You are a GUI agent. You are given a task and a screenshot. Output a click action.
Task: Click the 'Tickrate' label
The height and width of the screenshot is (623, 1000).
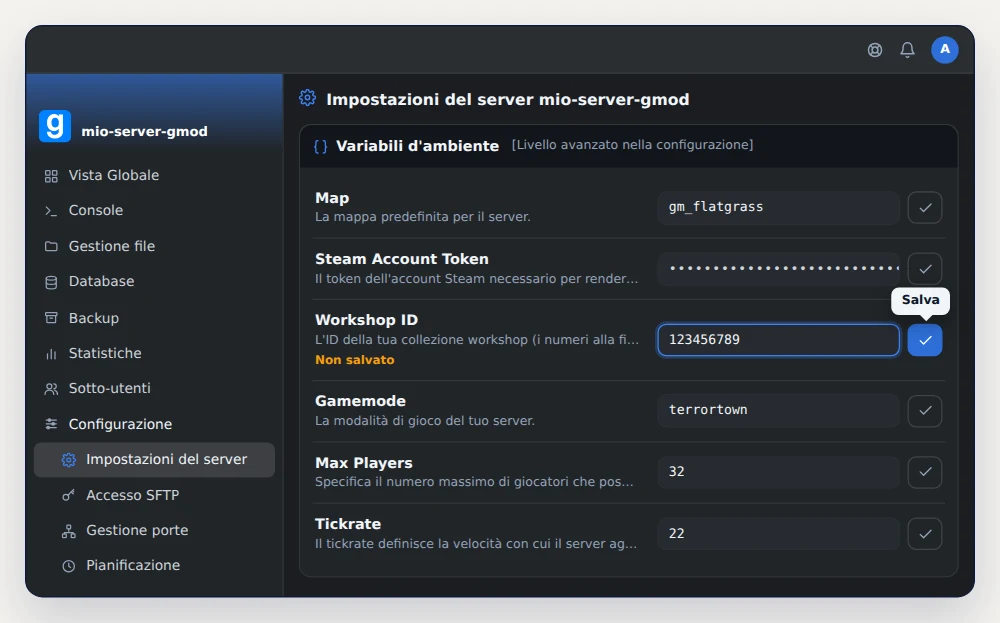point(348,524)
